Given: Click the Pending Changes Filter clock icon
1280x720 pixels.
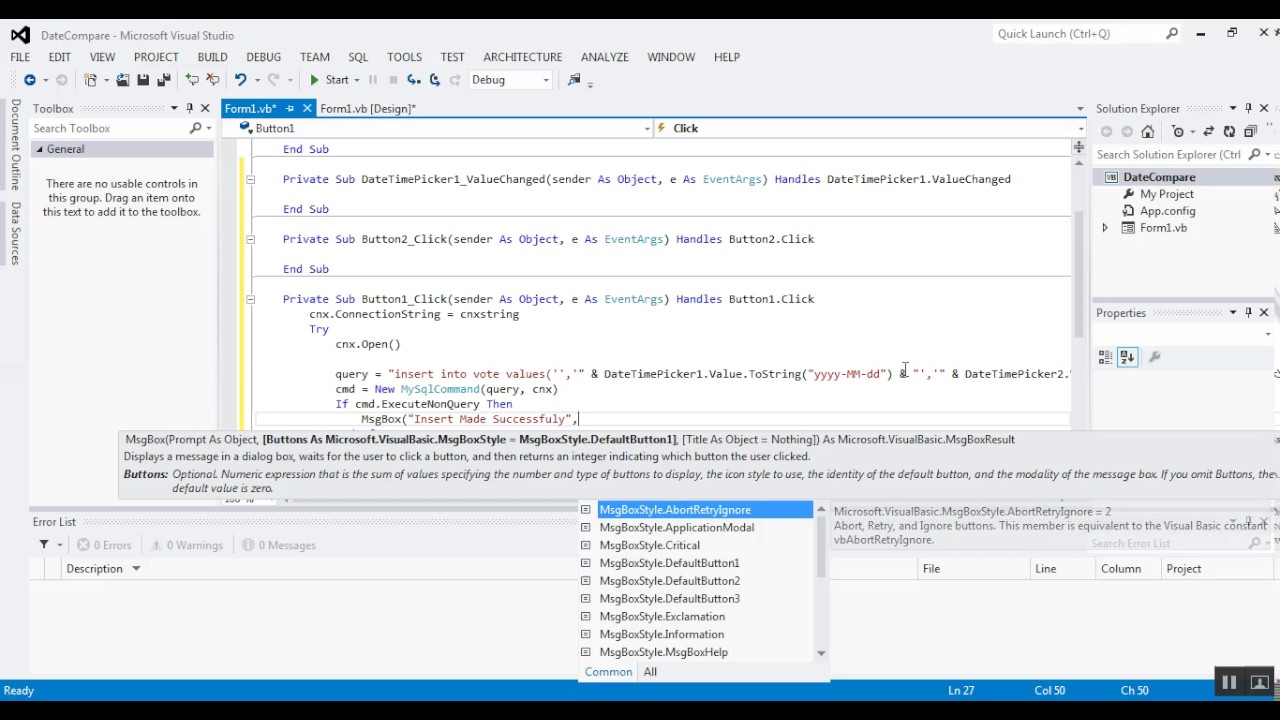Looking at the screenshot, I should [x=1178, y=131].
